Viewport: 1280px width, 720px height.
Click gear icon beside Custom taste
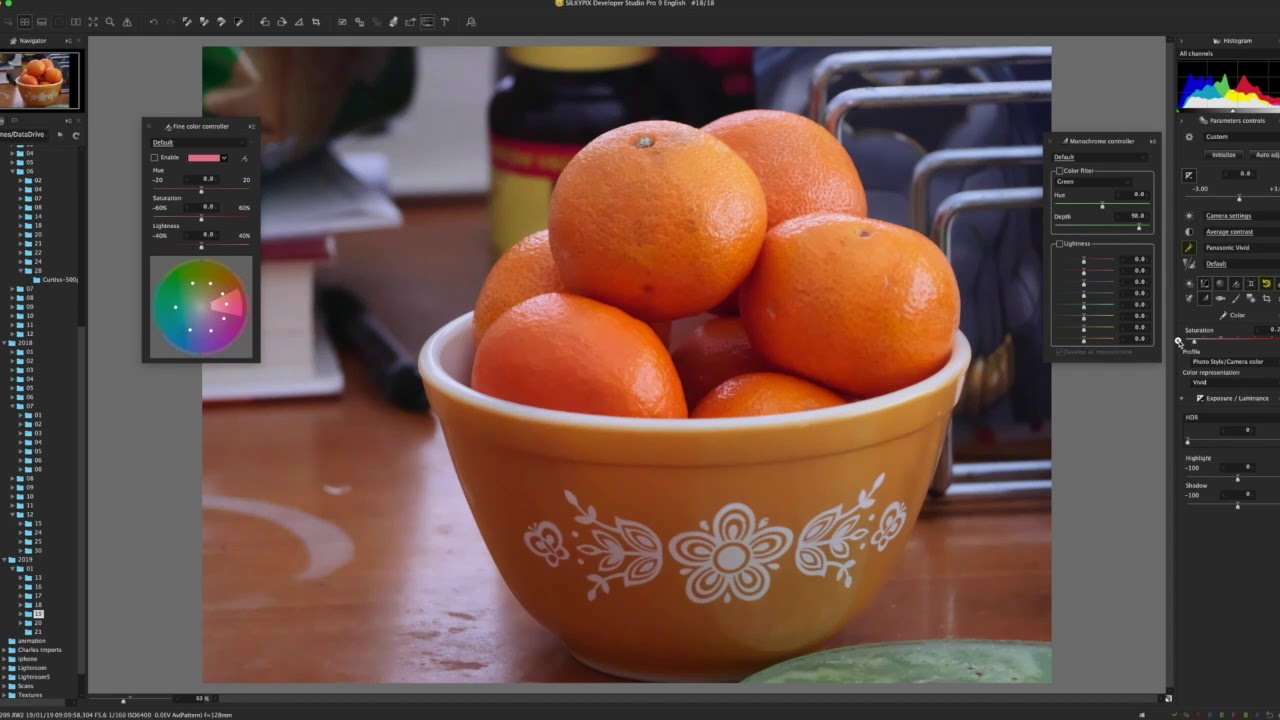pyautogui.click(x=1189, y=137)
